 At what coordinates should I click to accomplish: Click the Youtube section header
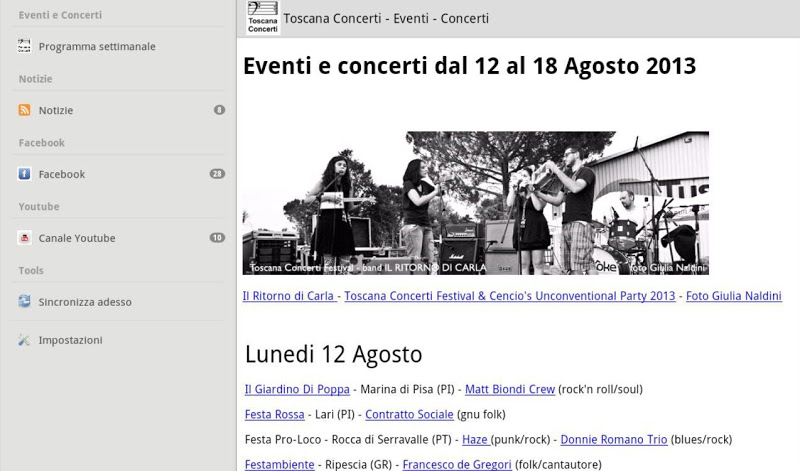coord(39,206)
